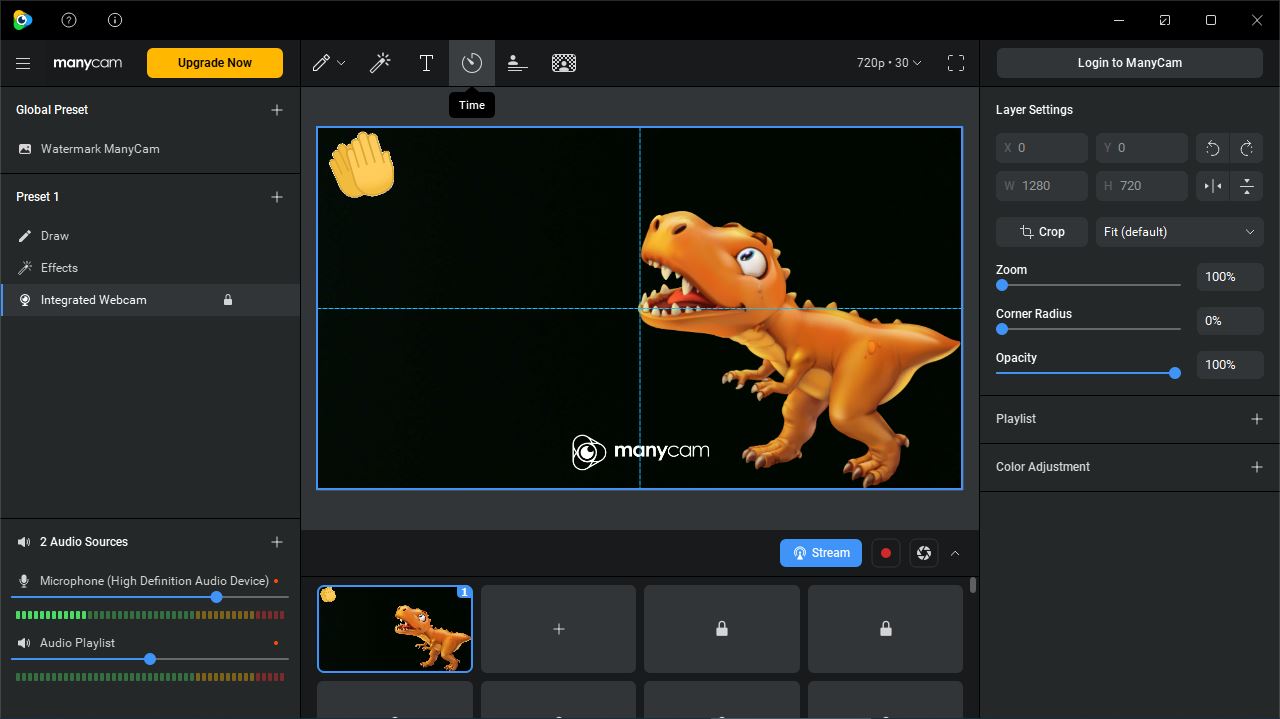Flip layer vertically
Image resolution: width=1280 pixels, height=719 pixels.
[x=1246, y=186]
